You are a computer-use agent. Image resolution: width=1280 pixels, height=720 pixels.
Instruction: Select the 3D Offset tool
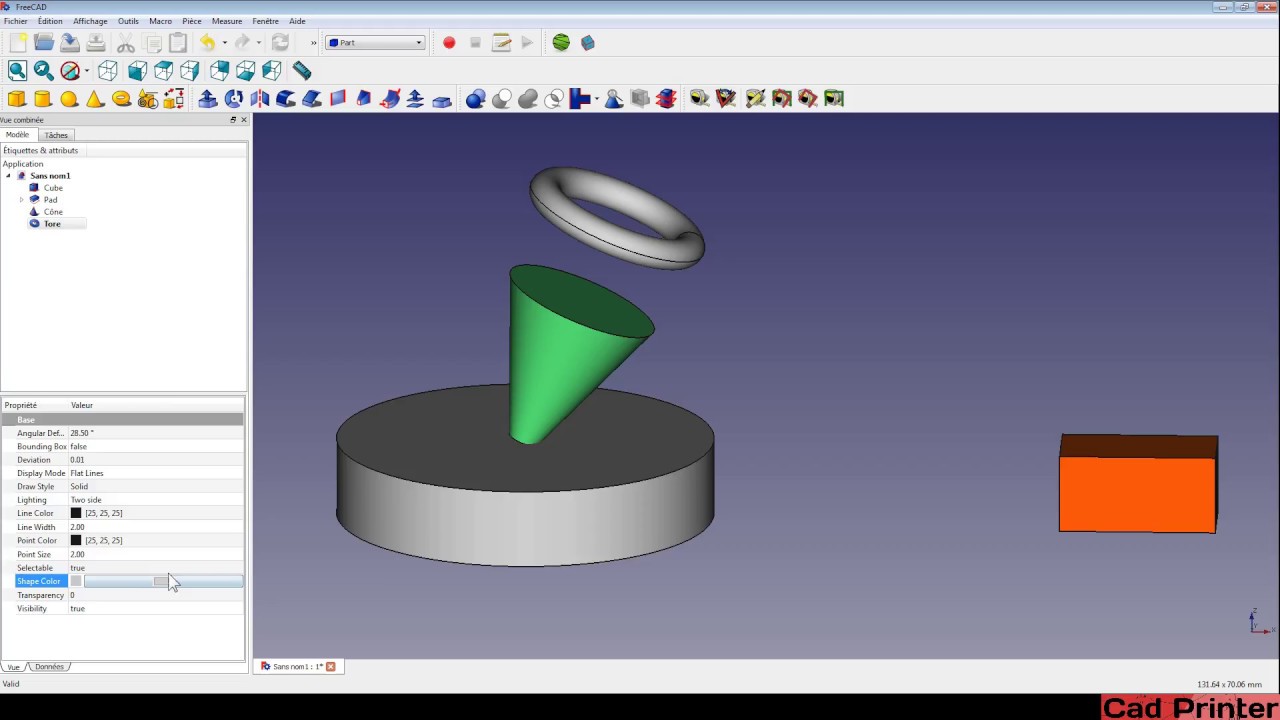pyautogui.click(x=416, y=98)
